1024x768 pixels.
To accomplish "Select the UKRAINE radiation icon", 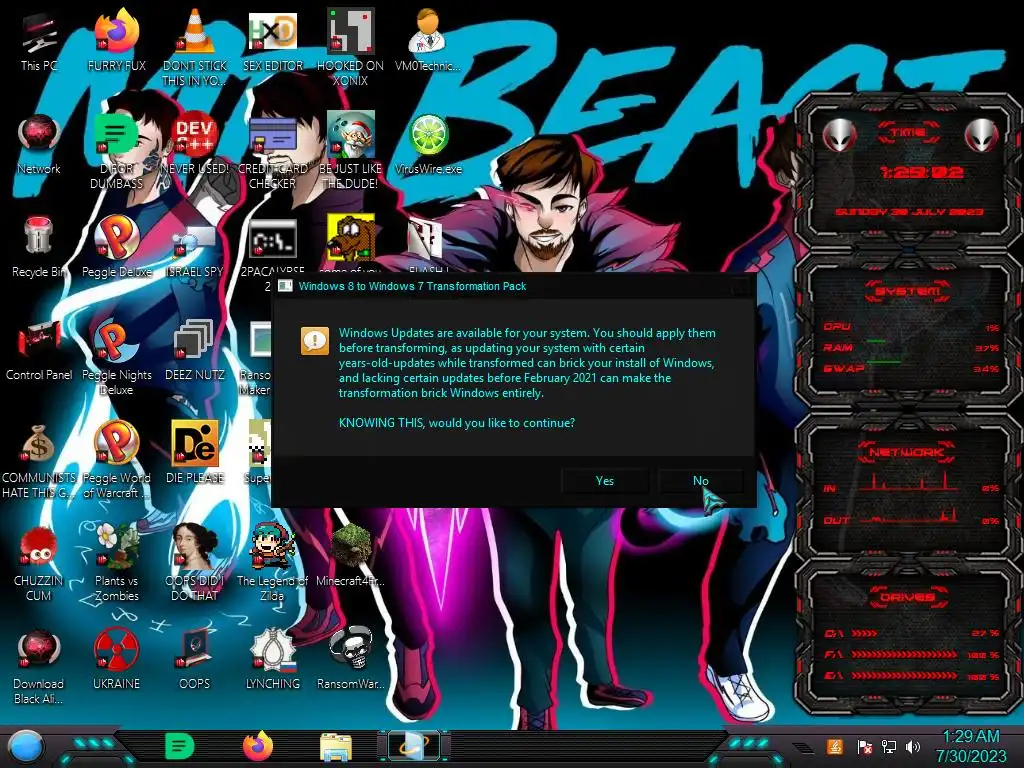I will point(116,660).
